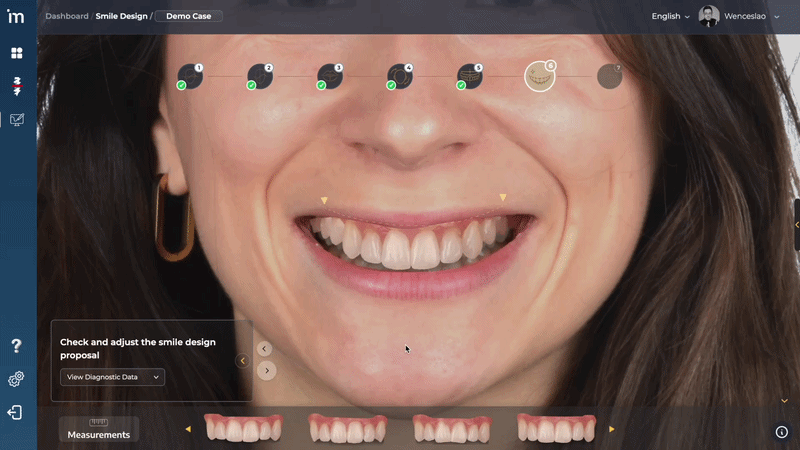Open settings gears icon in sidebar
Viewport: 800px width, 450px height.
(17, 379)
